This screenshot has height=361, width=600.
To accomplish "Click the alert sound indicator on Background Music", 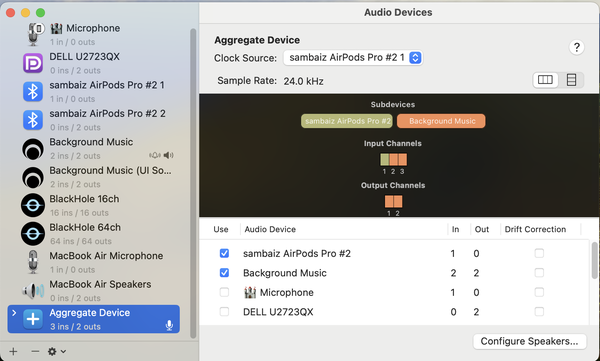I will [155, 155].
